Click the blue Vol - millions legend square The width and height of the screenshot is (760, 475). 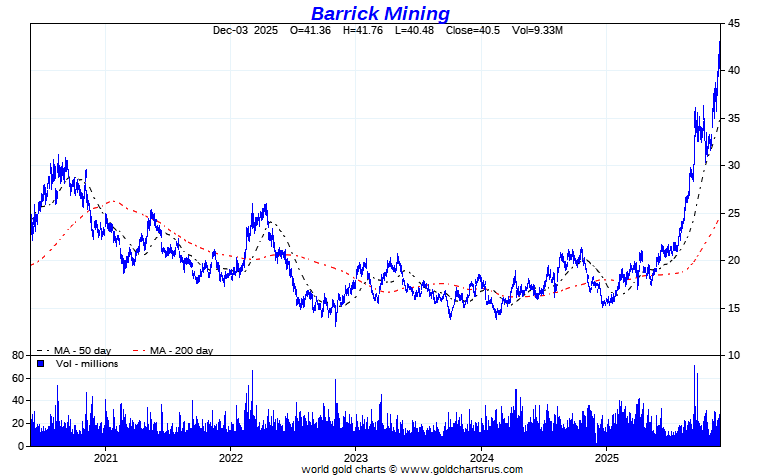41,364
